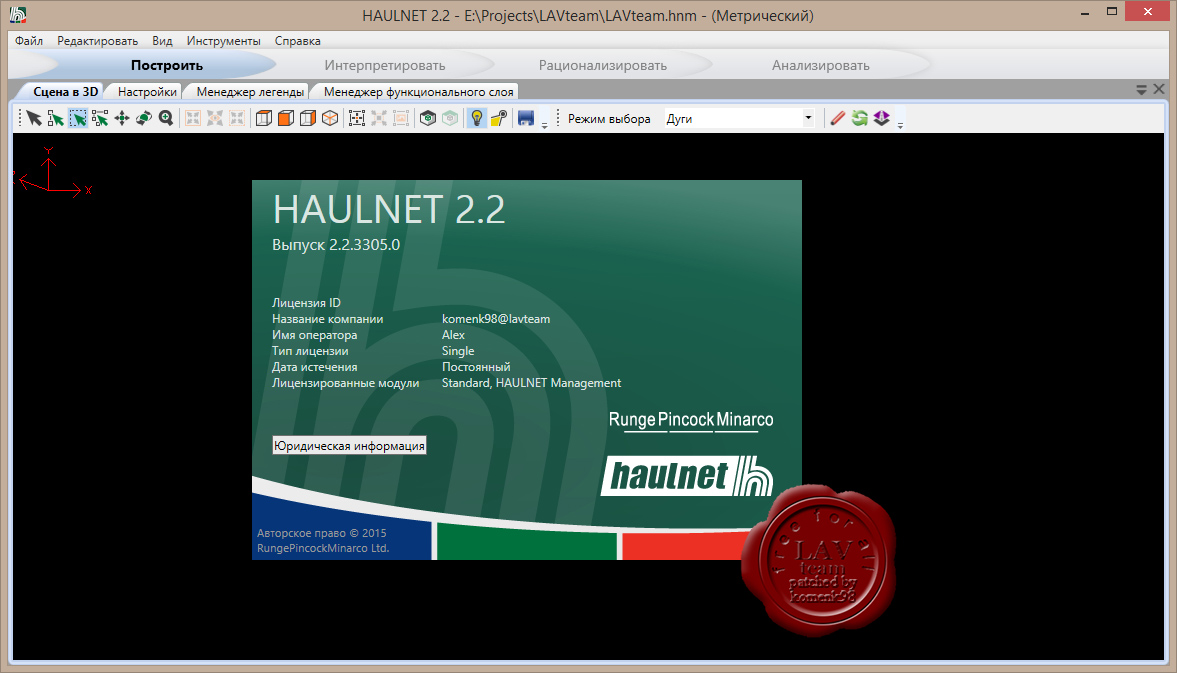Go to the Интерпретировать workflow step
This screenshot has width=1177, height=673.
point(384,65)
